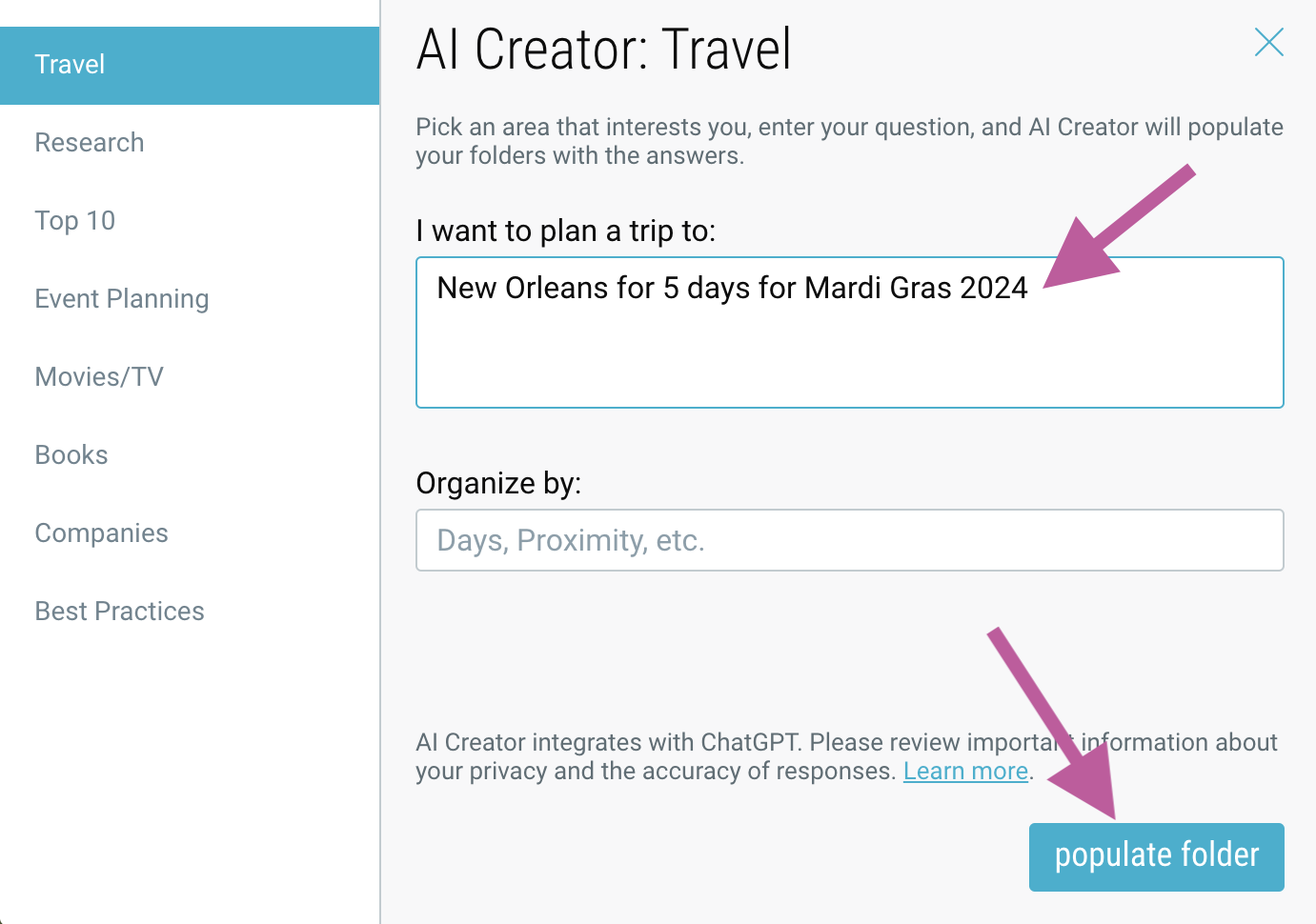The image size is (1316, 924).
Task: Click the "I want to plan a trip to:" label
Action: pyautogui.click(x=566, y=231)
